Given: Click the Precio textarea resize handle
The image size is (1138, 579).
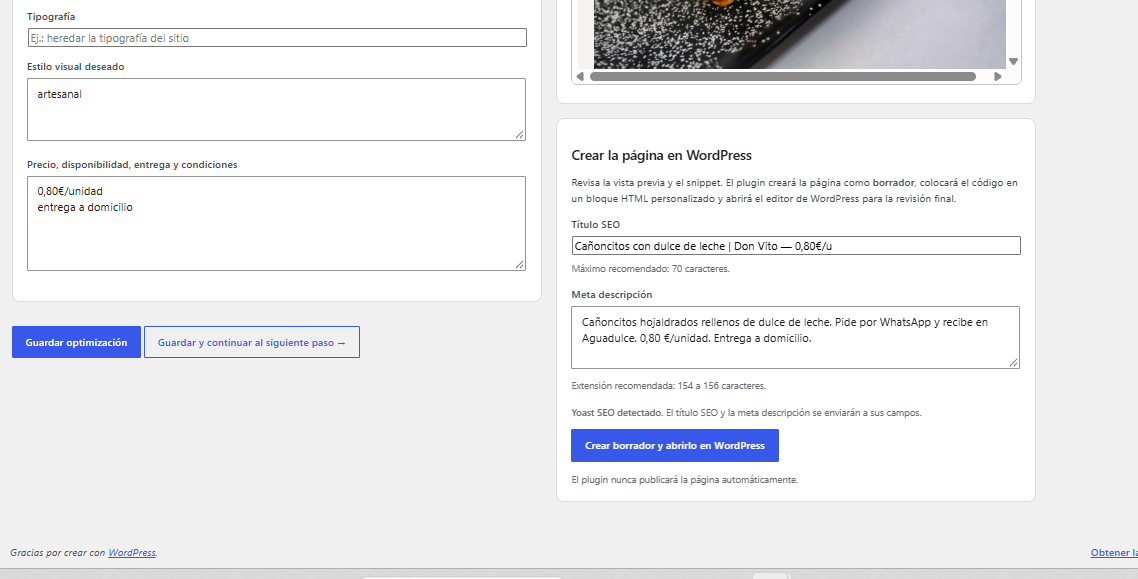Looking at the screenshot, I should [x=520, y=265].
